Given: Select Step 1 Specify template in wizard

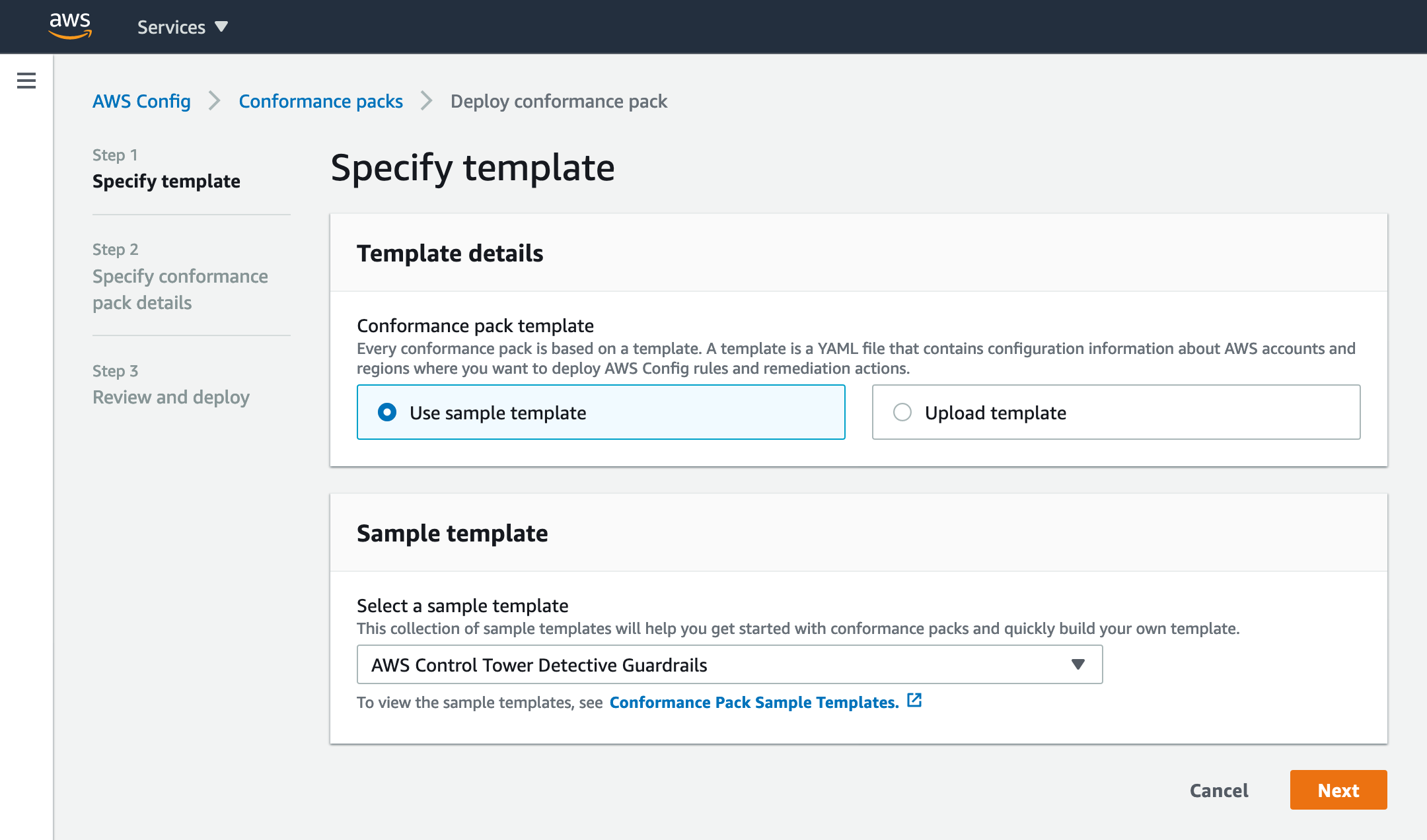Looking at the screenshot, I should click(166, 181).
